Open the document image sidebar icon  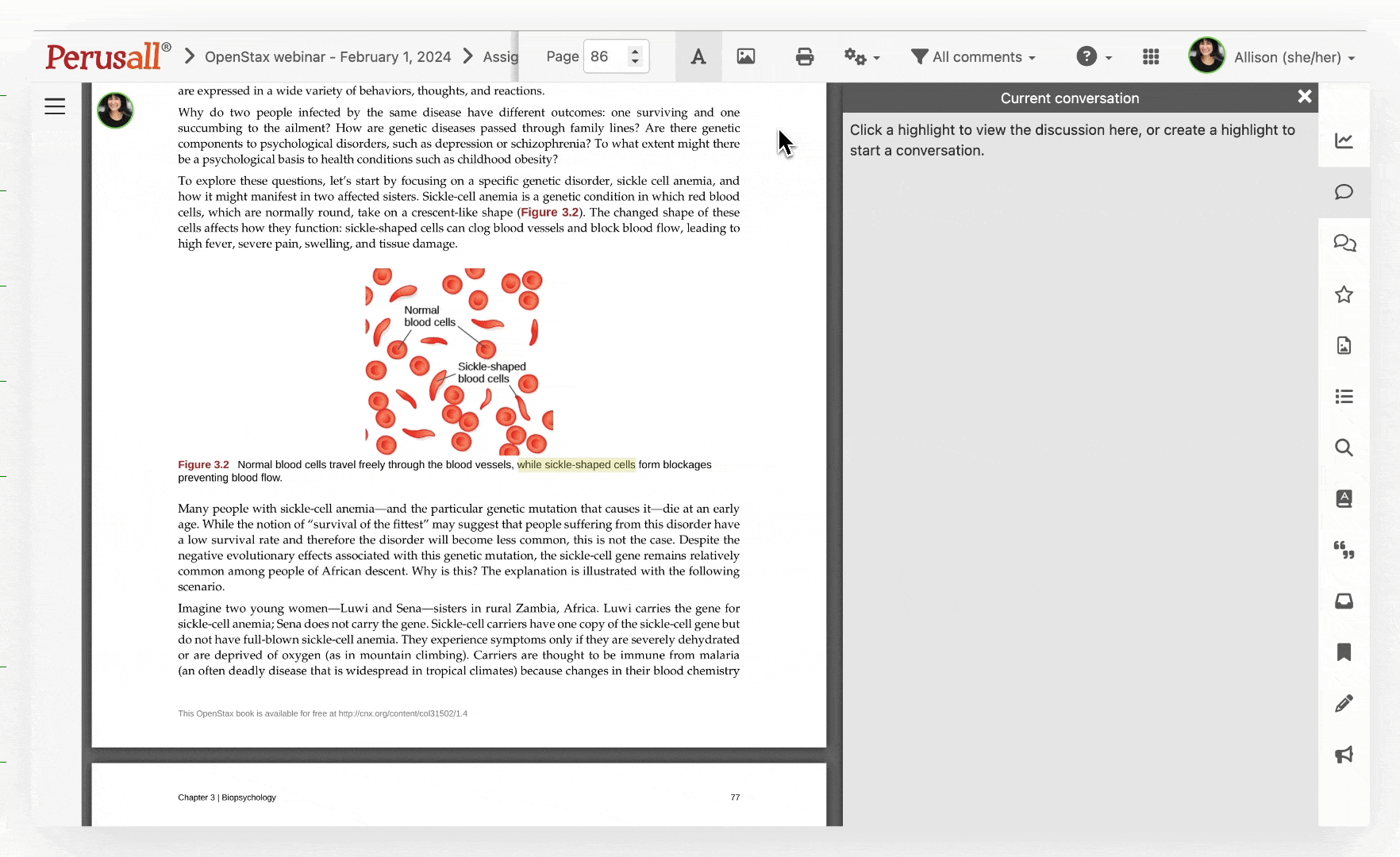(x=1344, y=345)
